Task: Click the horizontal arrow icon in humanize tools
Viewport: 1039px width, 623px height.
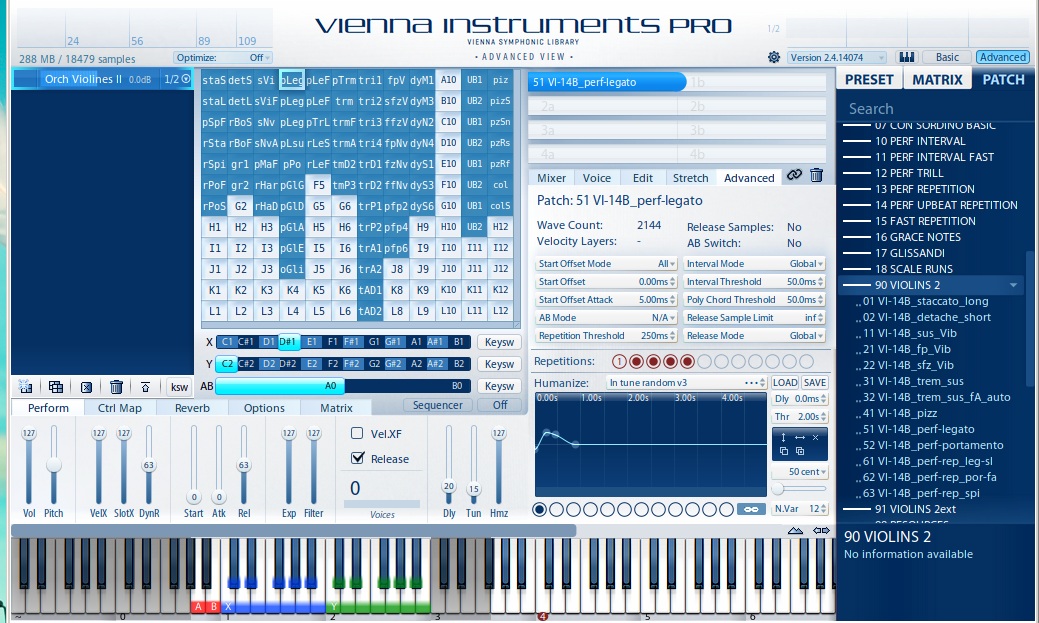Action: 800,437
